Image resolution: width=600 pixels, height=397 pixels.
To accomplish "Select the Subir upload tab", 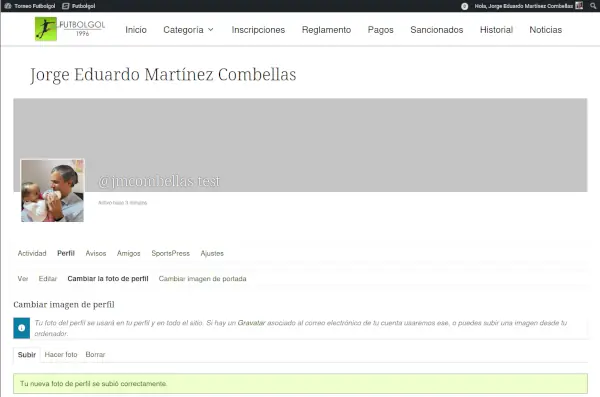I will [x=27, y=355].
